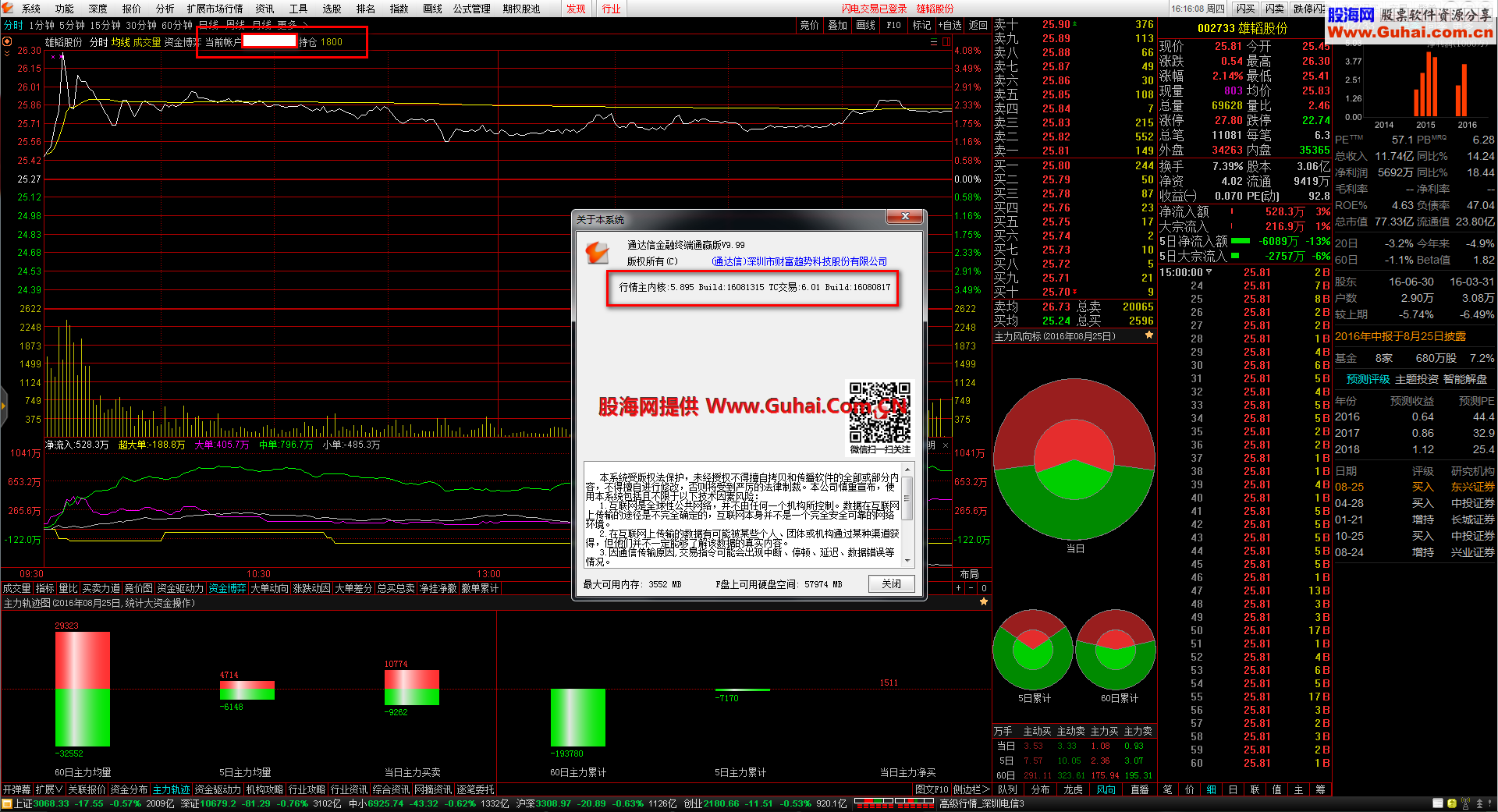This screenshot has height=812, width=1498.
Task: Open the 扩展∨ dropdown in bottom tabs
Action: 49,789
